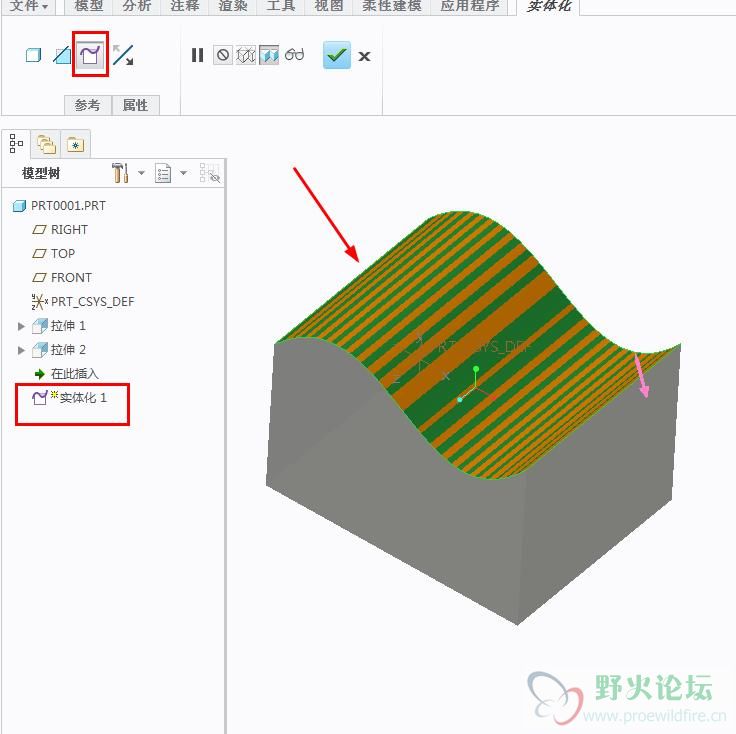Expand the tree settings dropdown arrow
Viewport: 736px width, 734px height.
(141, 173)
